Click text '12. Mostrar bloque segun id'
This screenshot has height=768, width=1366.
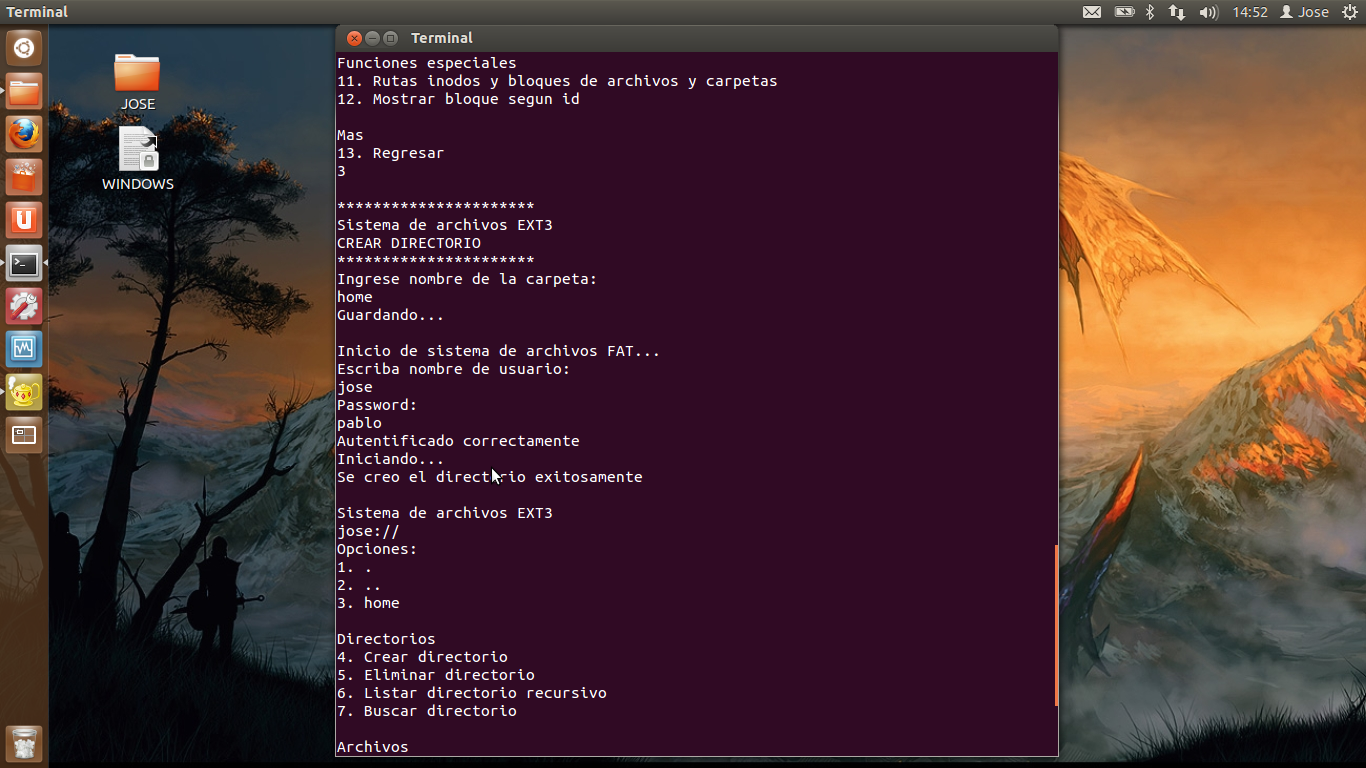(x=458, y=99)
